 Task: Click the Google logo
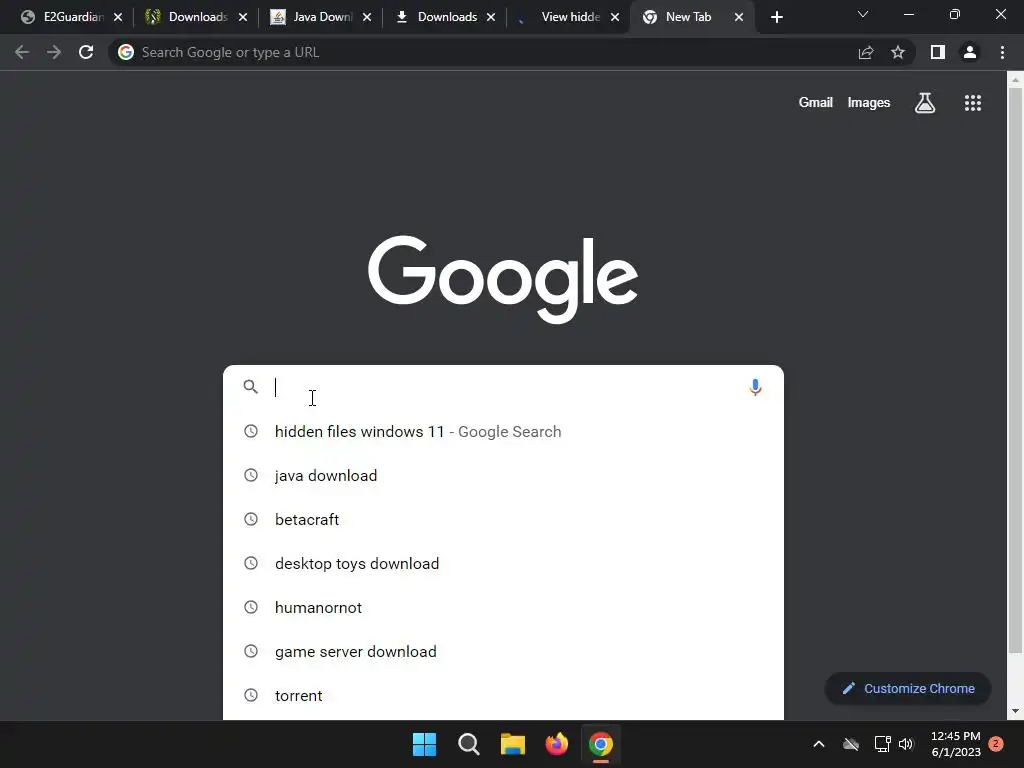pyautogui.click(x=503, y=280)
